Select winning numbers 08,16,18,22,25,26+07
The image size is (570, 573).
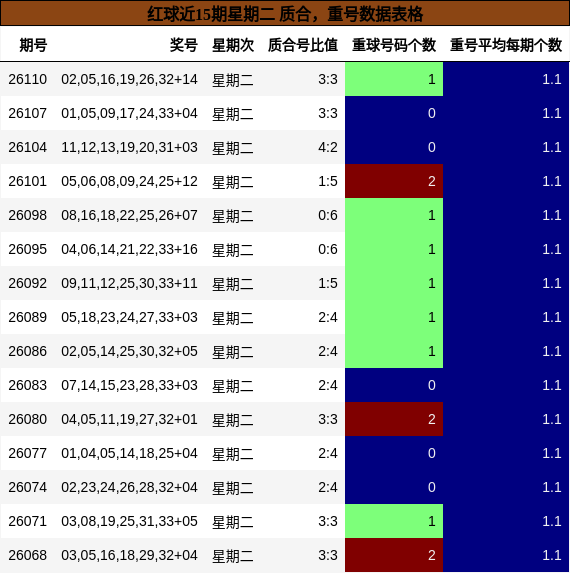tap(129, 215)
